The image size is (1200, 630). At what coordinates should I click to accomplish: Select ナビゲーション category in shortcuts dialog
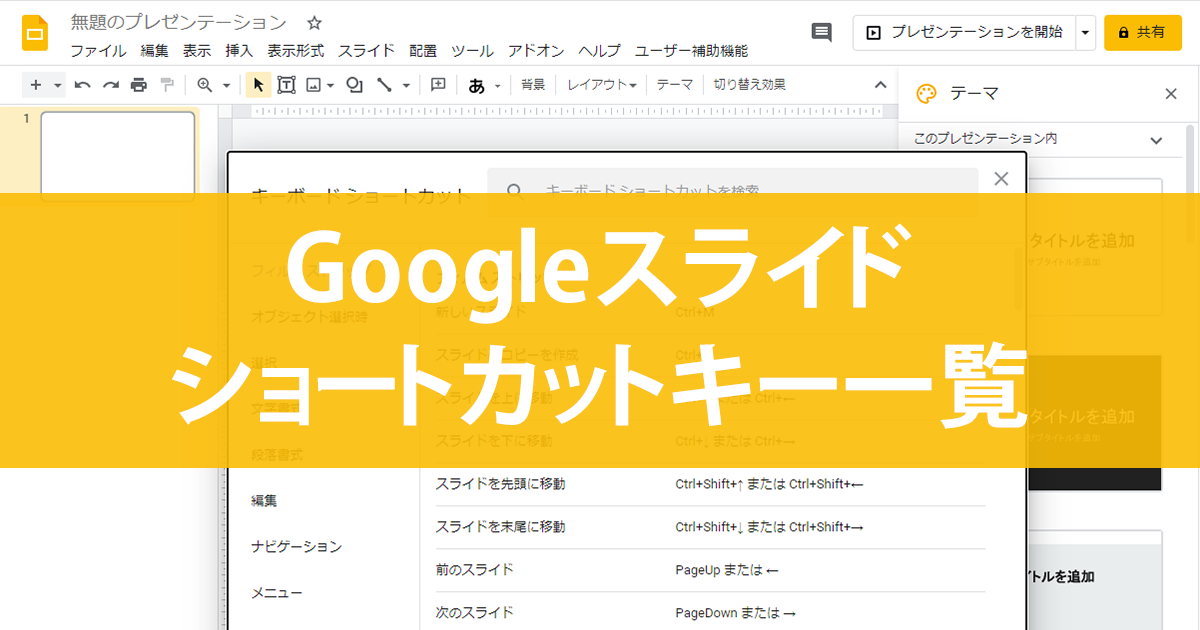click(296, 547)
